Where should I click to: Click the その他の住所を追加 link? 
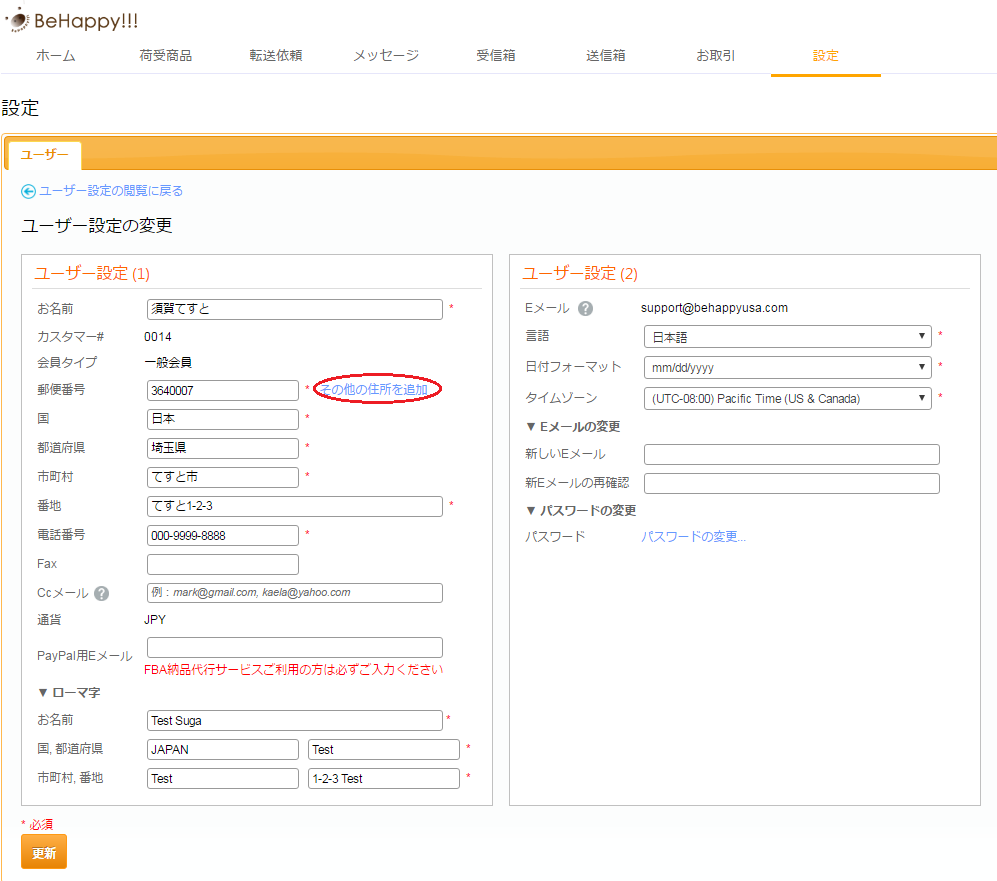[374, 389]
